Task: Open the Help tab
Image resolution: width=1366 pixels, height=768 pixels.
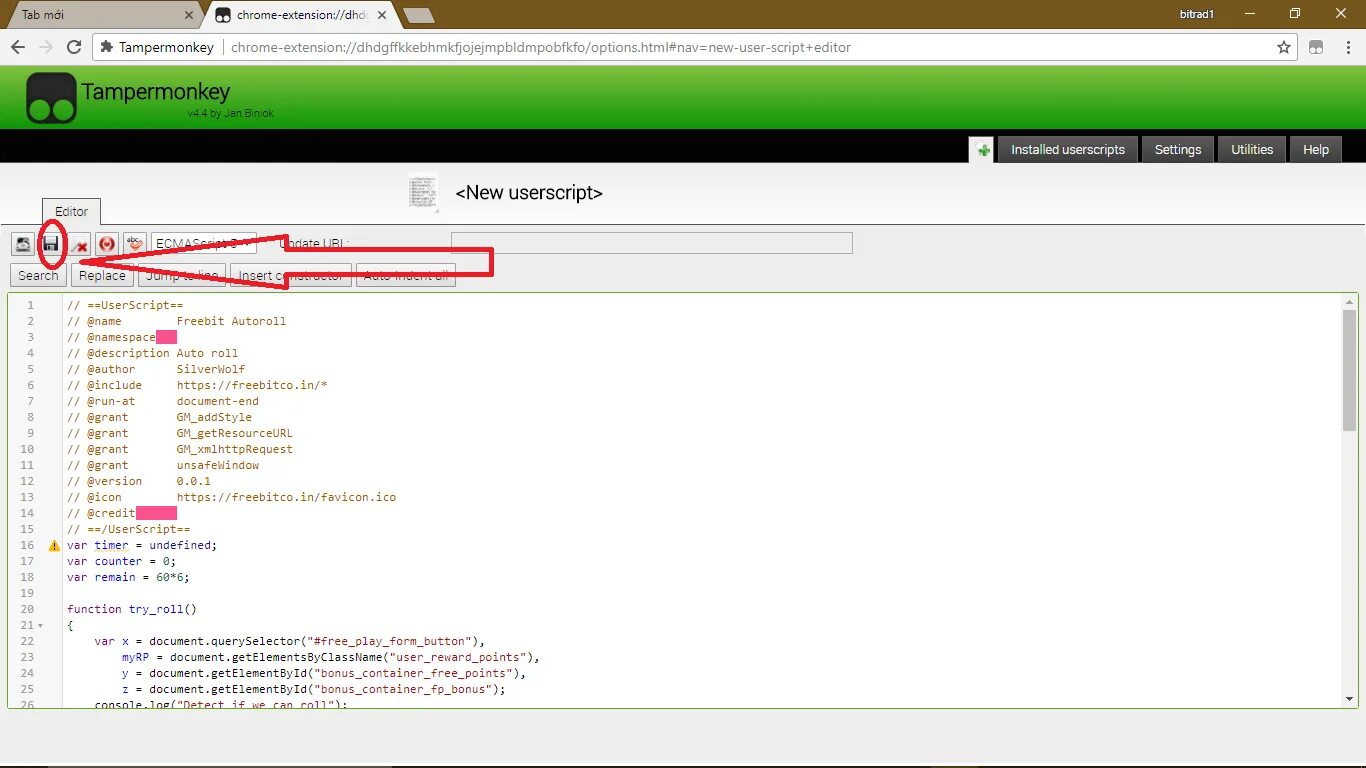Action: (1316, 150)
